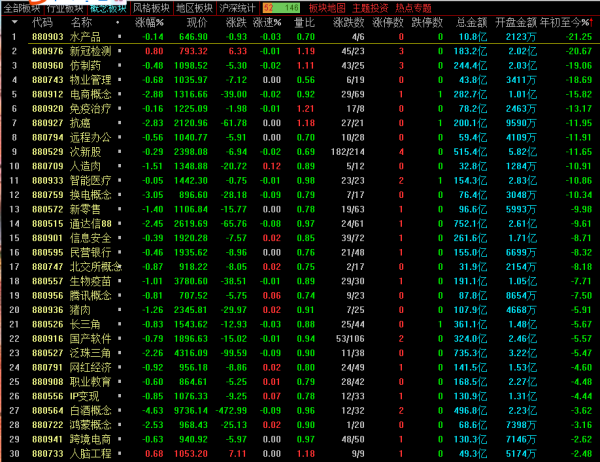Click the marker square beside 人脸工程
Screen dimensions: 600x462
(x=119, y=452)
